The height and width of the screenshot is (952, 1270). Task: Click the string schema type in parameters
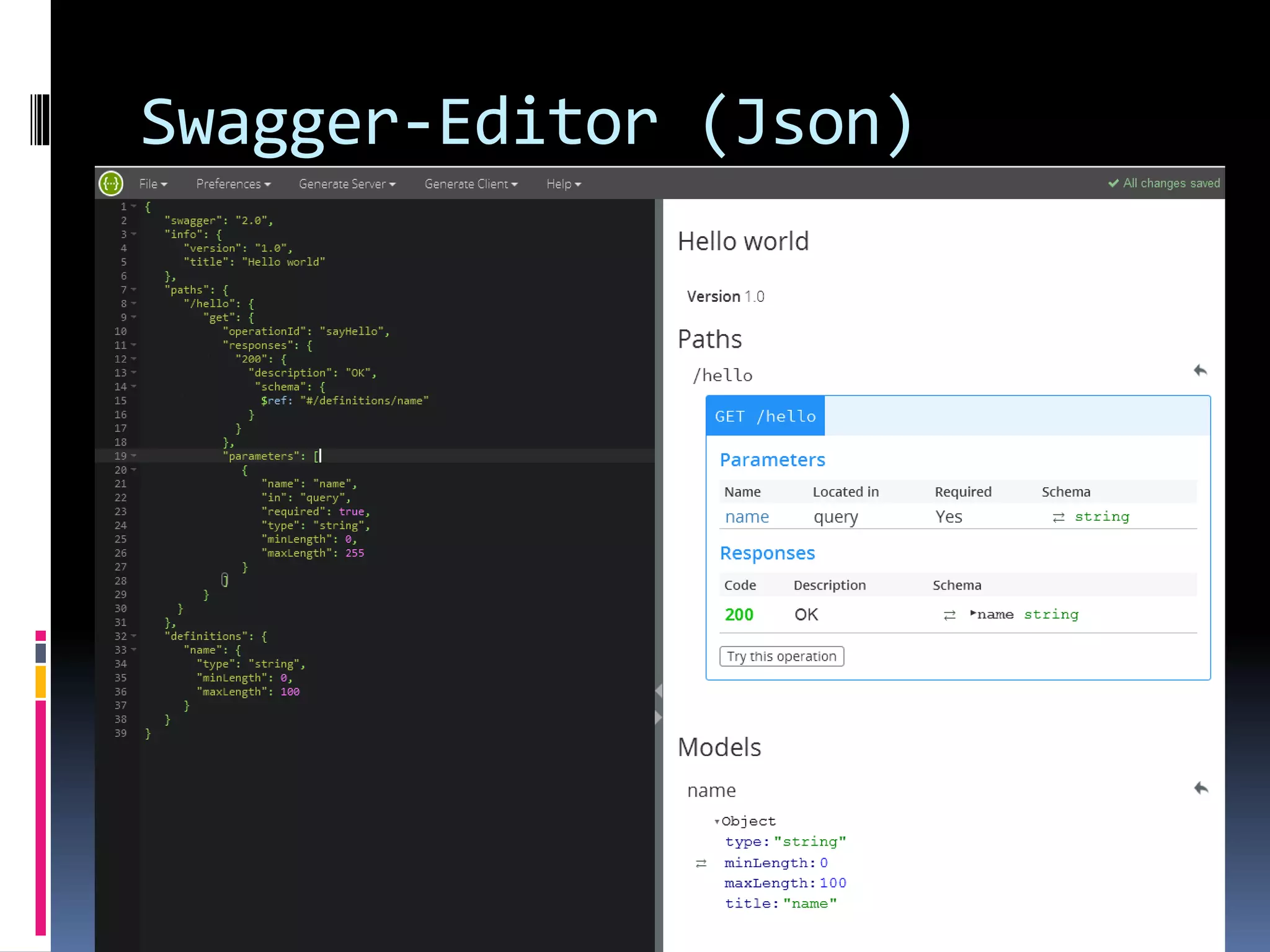click(1102, 517)
